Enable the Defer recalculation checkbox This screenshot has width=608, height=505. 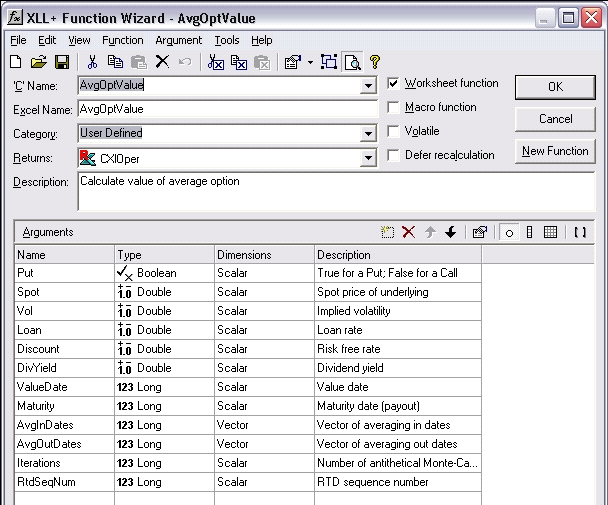click(393, 155)
